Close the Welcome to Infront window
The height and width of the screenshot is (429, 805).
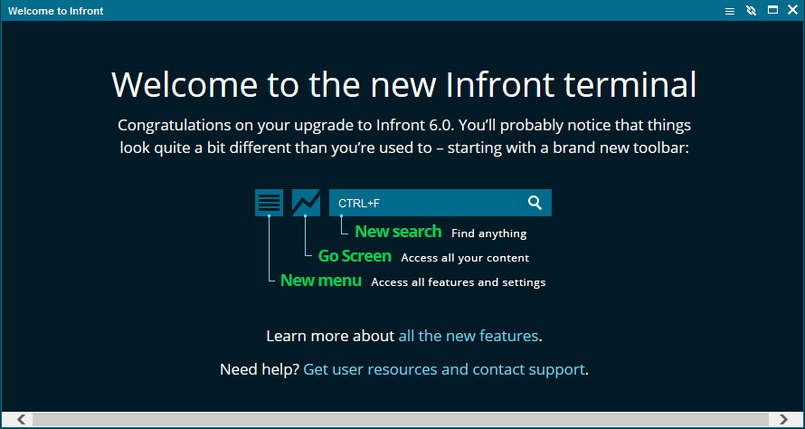pyautogui.click(x=793, y=10)
